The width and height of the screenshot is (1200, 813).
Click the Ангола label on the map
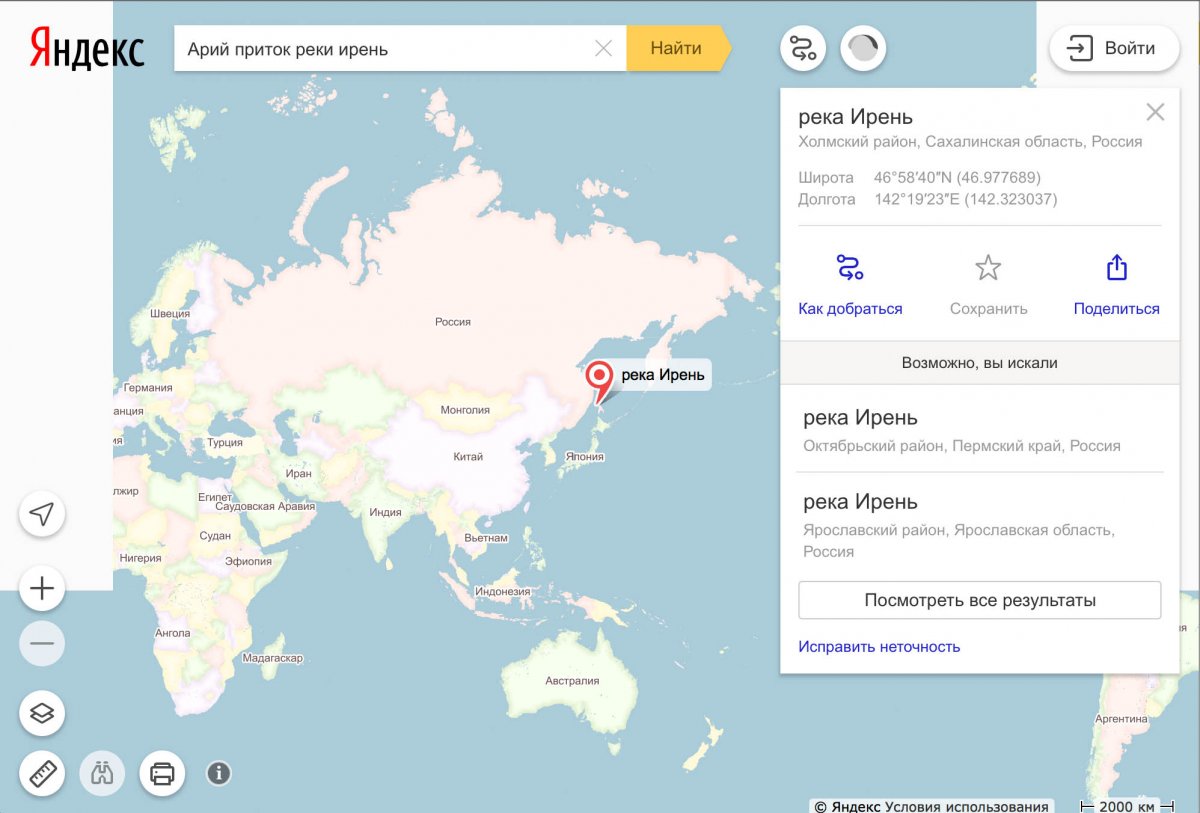[x=173, y=633]
